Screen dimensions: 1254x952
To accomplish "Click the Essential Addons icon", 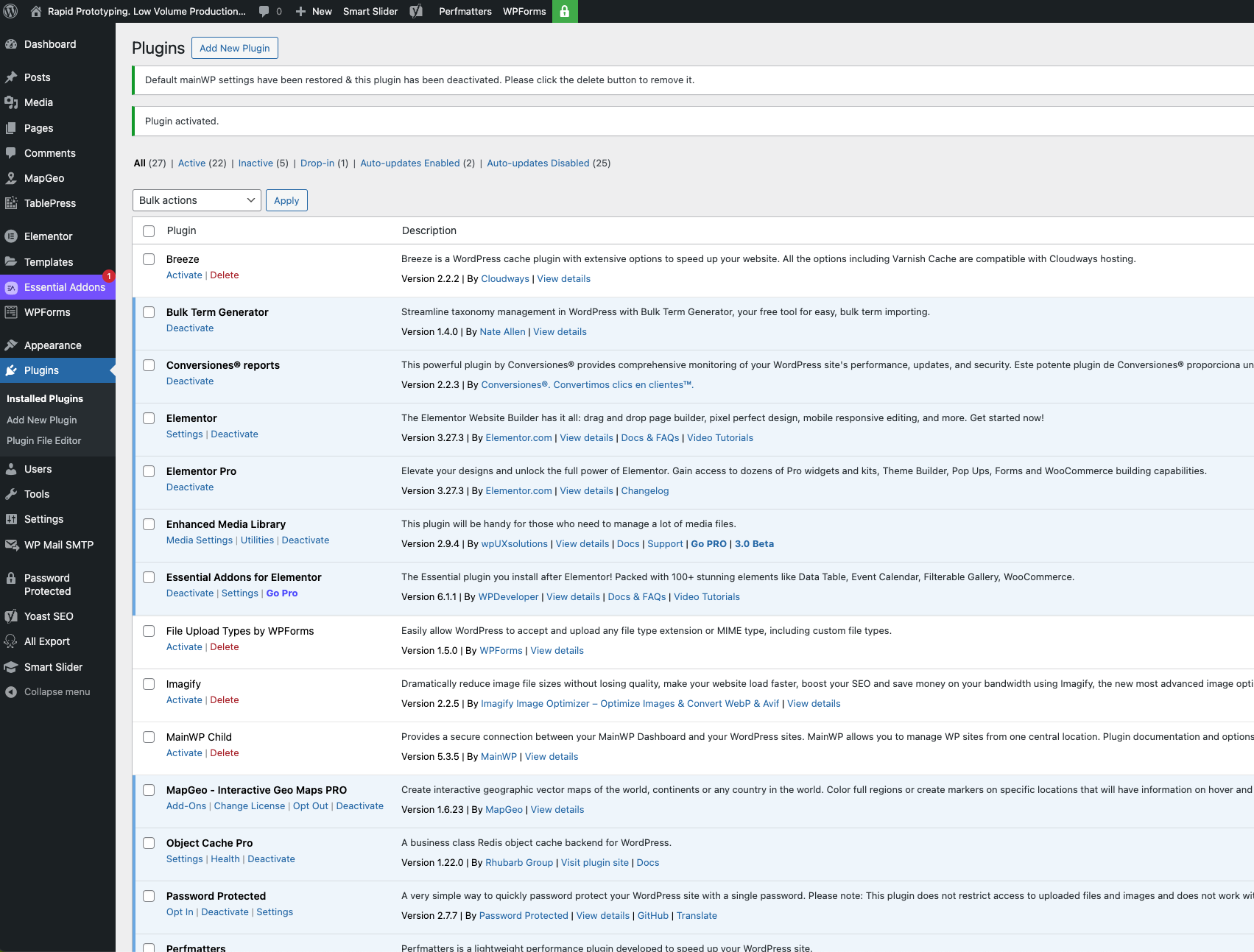I will 11,287.
